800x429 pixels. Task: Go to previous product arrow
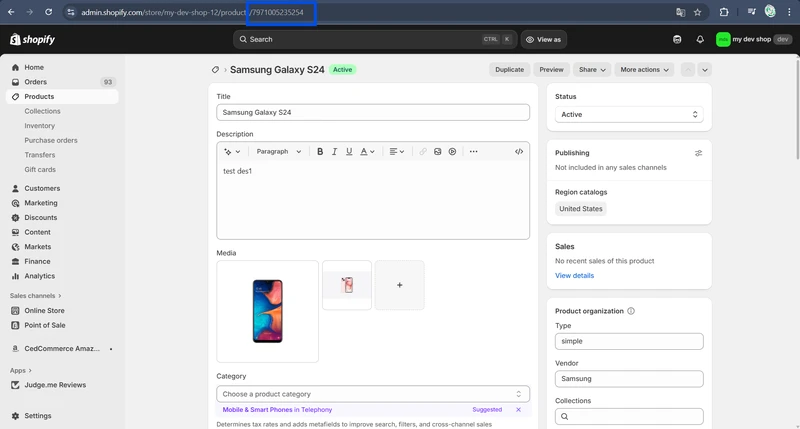tap(688, 70)
